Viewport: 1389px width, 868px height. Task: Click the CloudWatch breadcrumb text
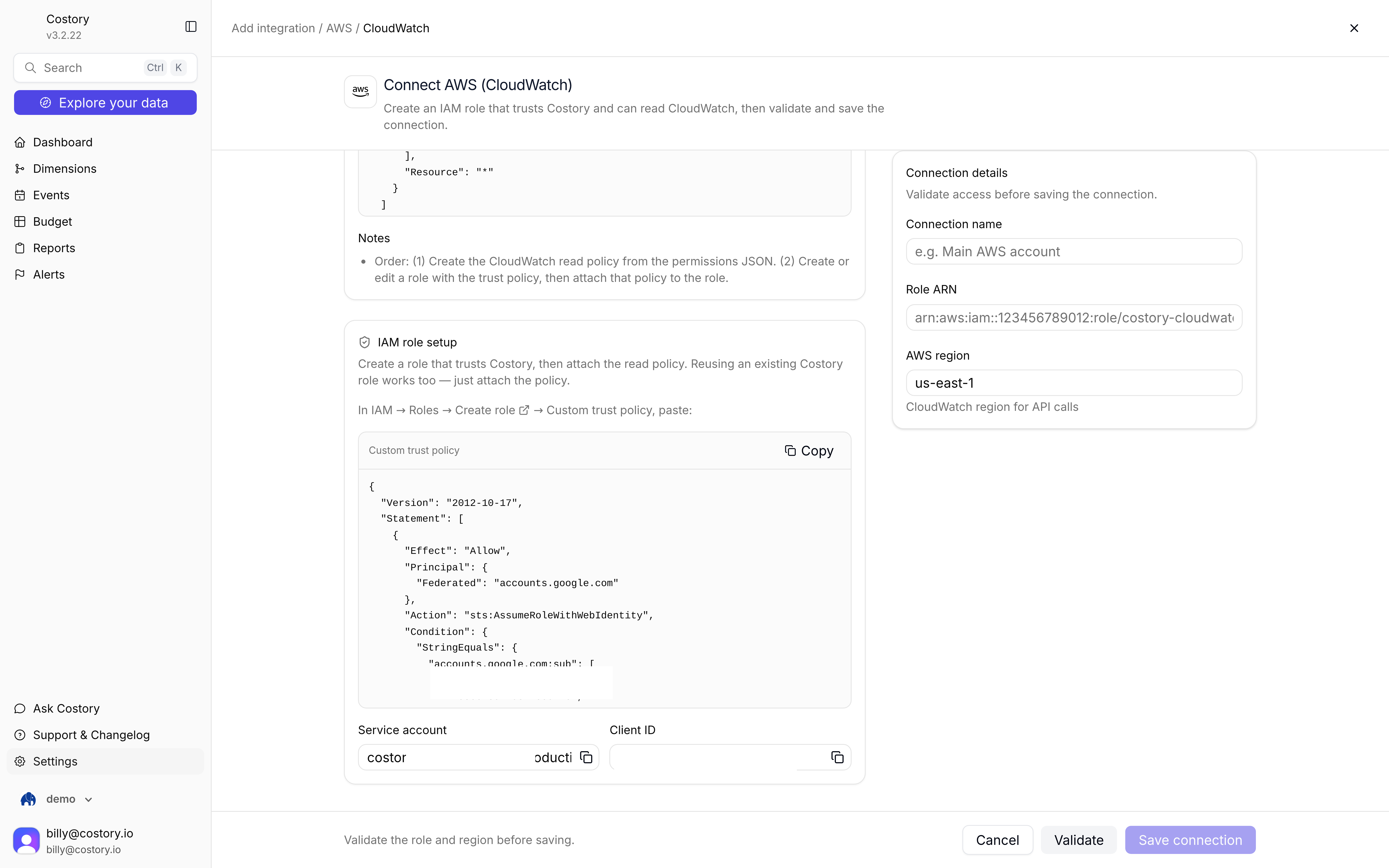tap(396, 28)
